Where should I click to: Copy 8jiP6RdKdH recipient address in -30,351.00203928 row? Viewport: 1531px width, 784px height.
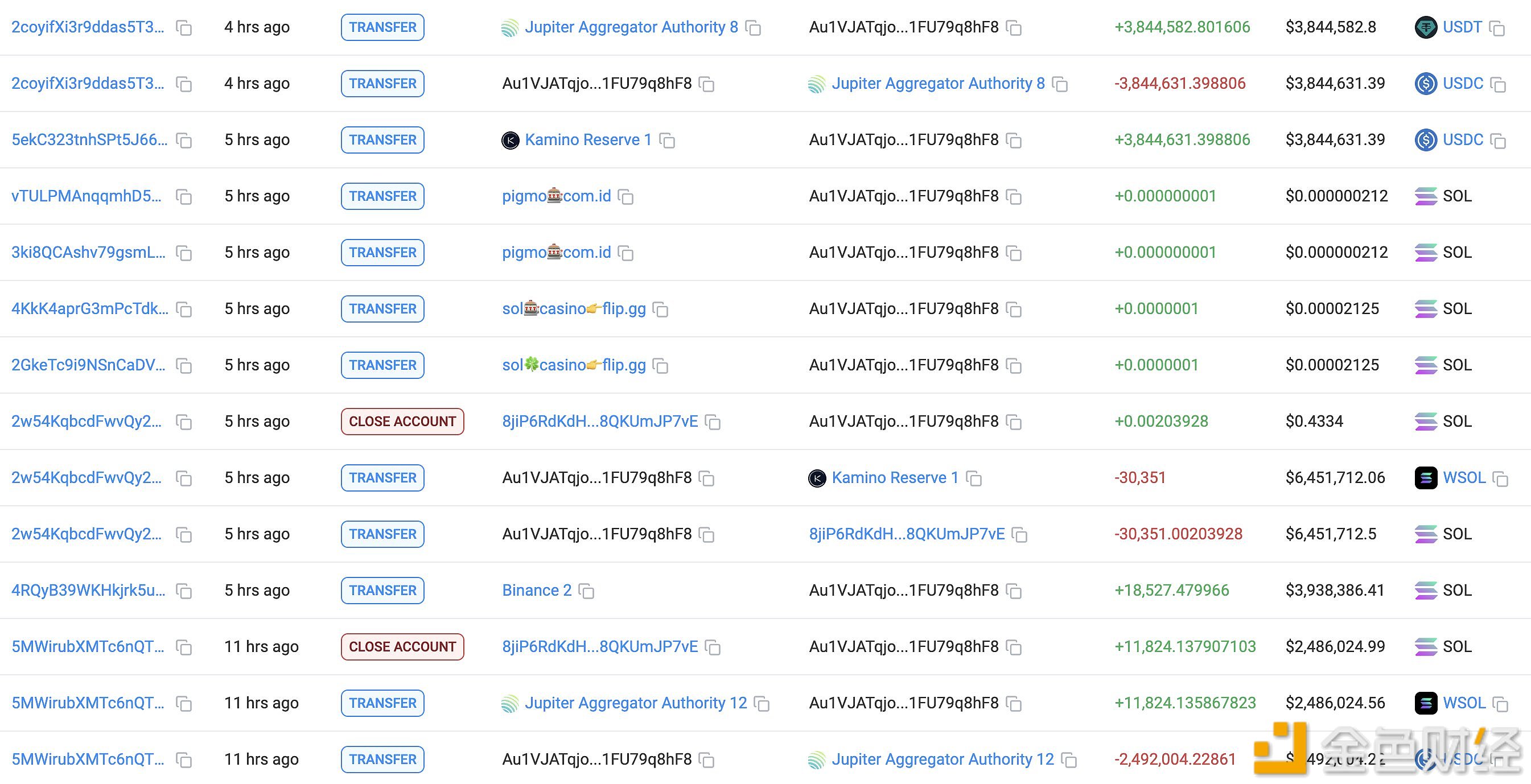click(1020, 535)
